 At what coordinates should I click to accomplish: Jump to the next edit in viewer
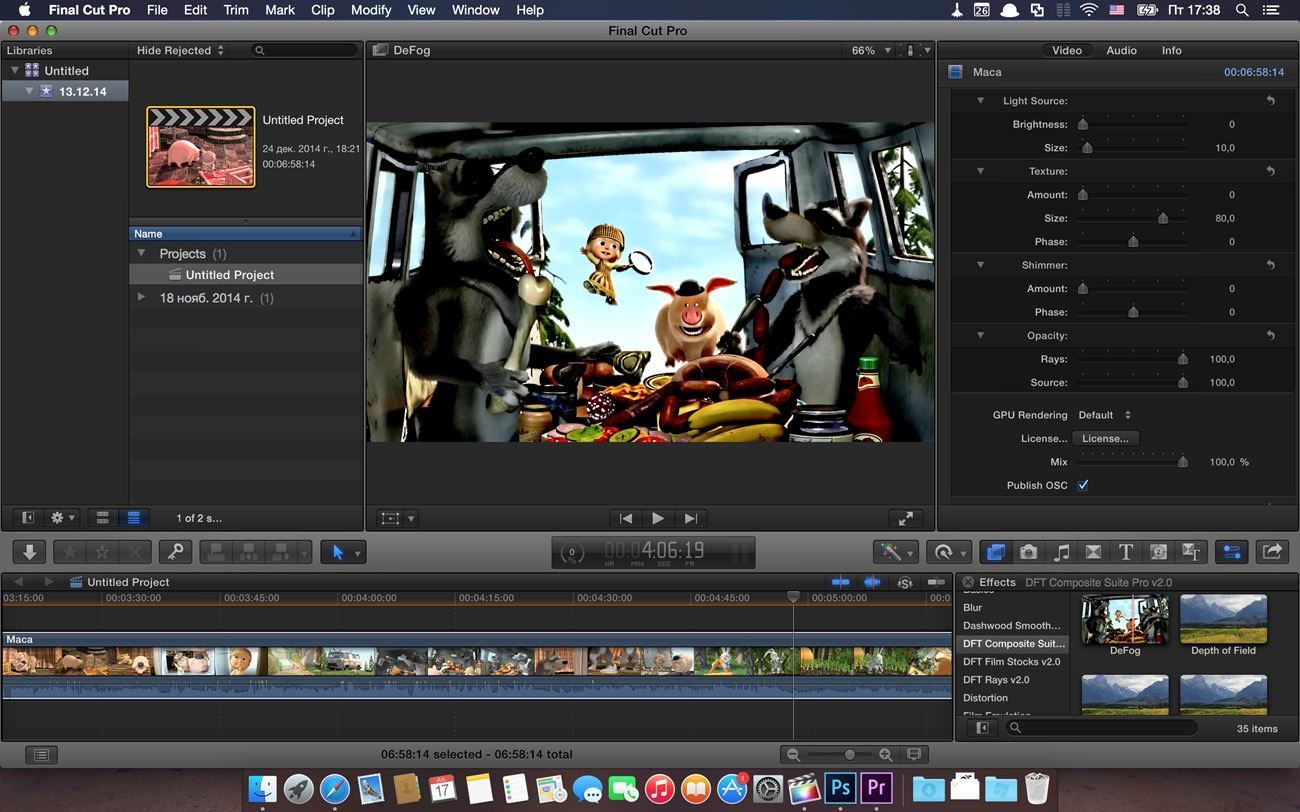click(690, 518)
